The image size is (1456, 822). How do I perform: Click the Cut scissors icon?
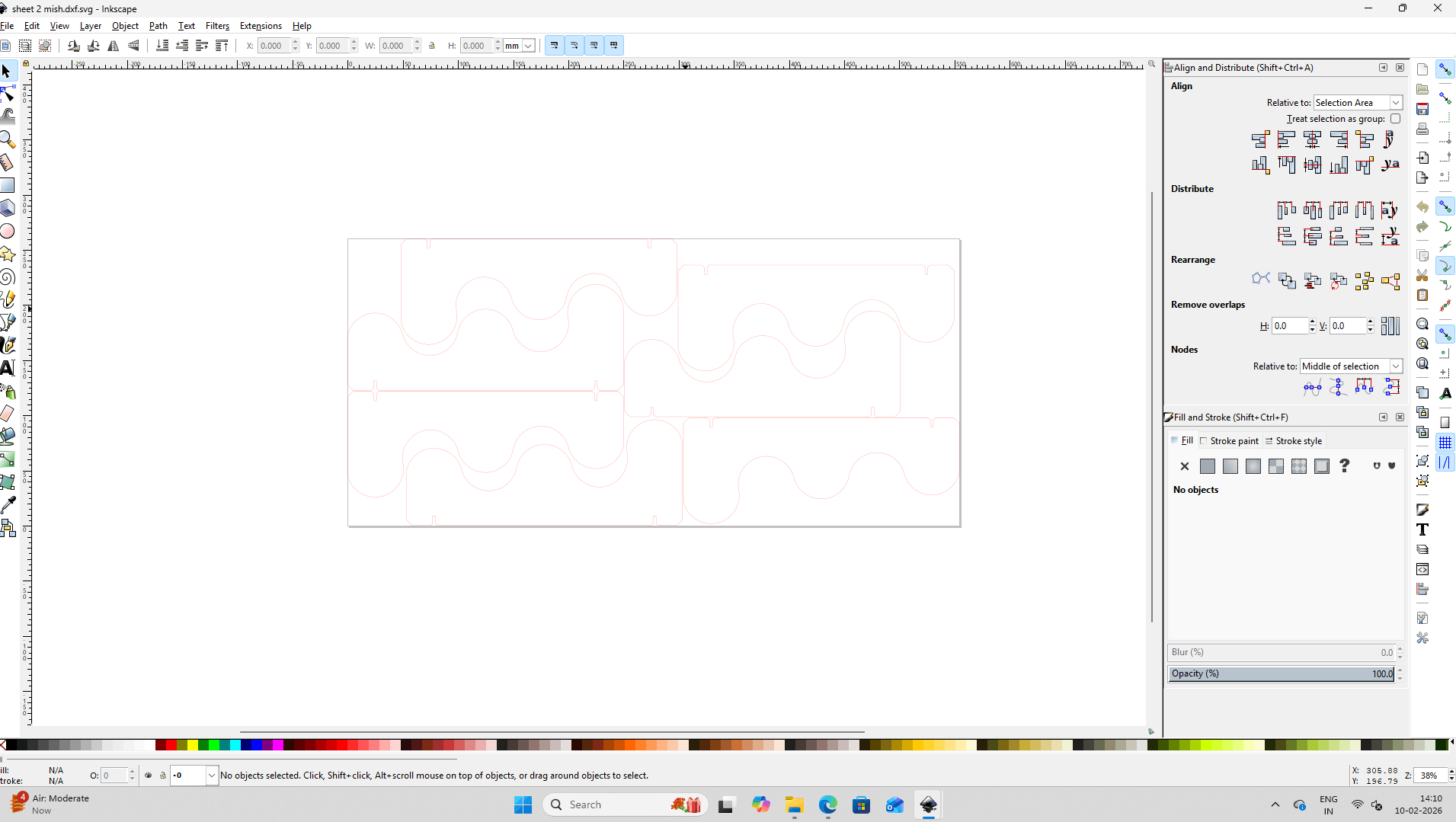click(x=1422, y=275)
